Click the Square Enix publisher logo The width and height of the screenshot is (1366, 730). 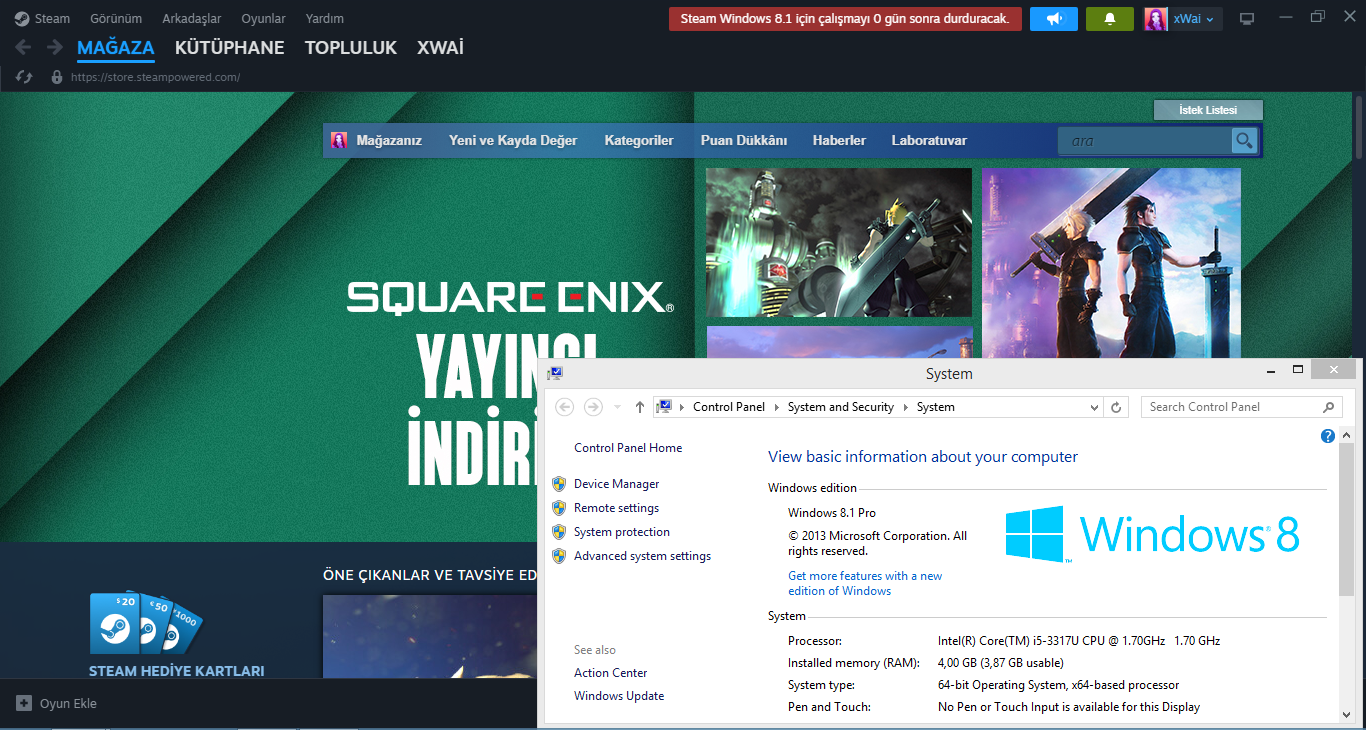[510, 297]
